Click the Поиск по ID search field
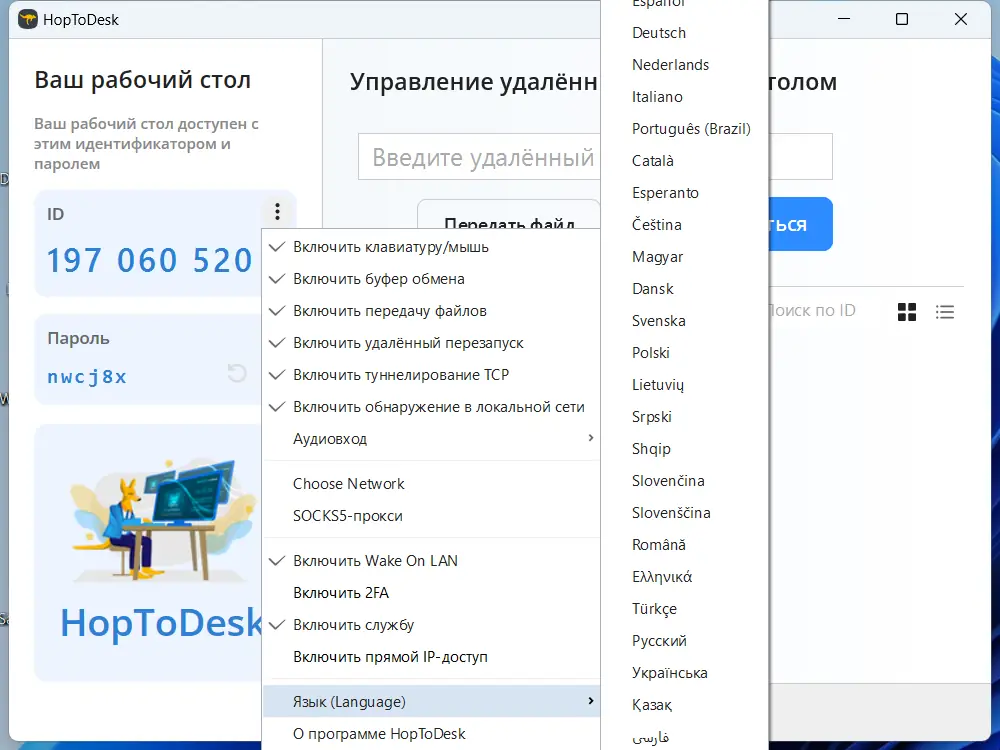Screen dimensions: 1000x750 (x=812, y=311)
